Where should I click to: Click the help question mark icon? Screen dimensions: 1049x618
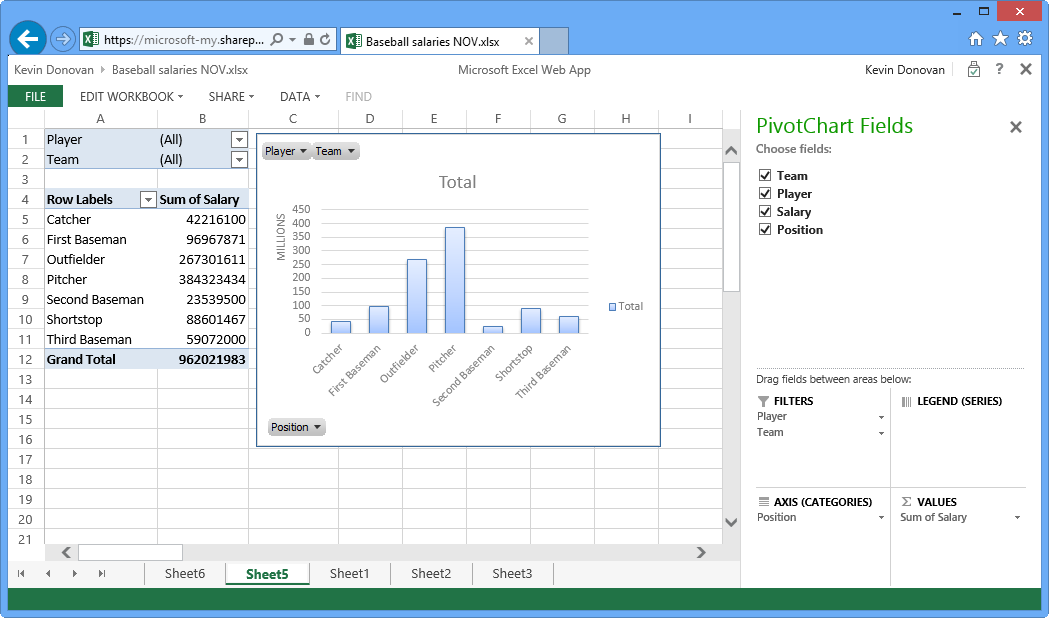999,70
